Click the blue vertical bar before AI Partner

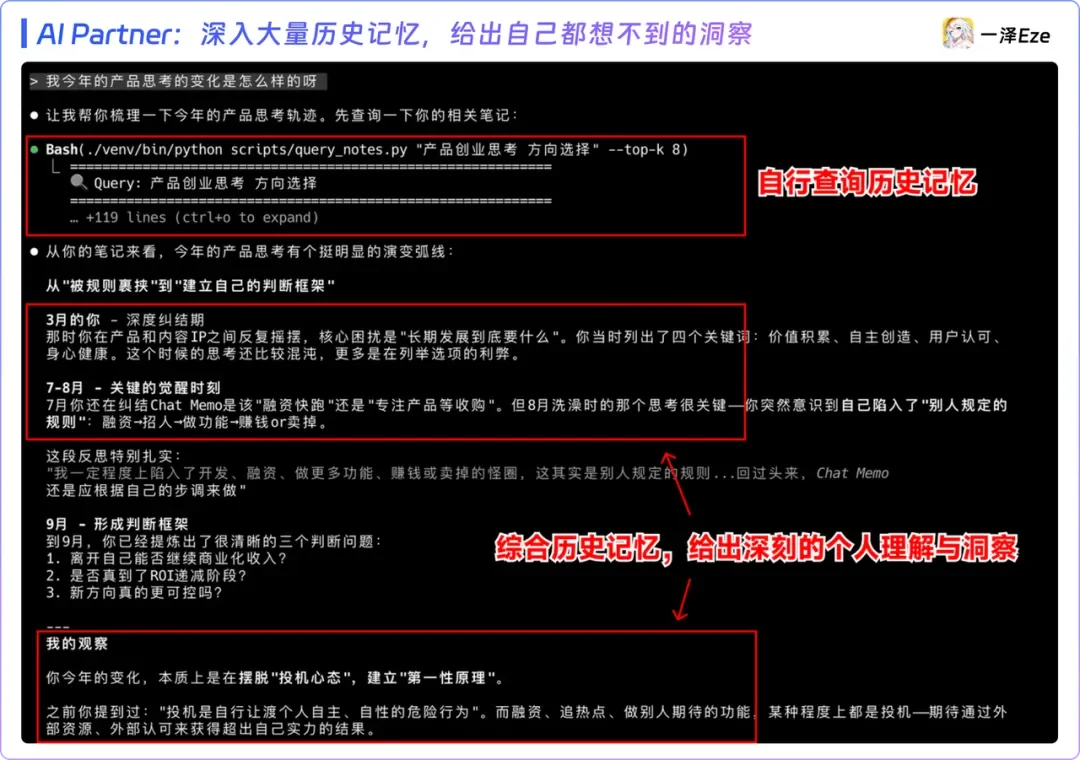tap(26, 32)
